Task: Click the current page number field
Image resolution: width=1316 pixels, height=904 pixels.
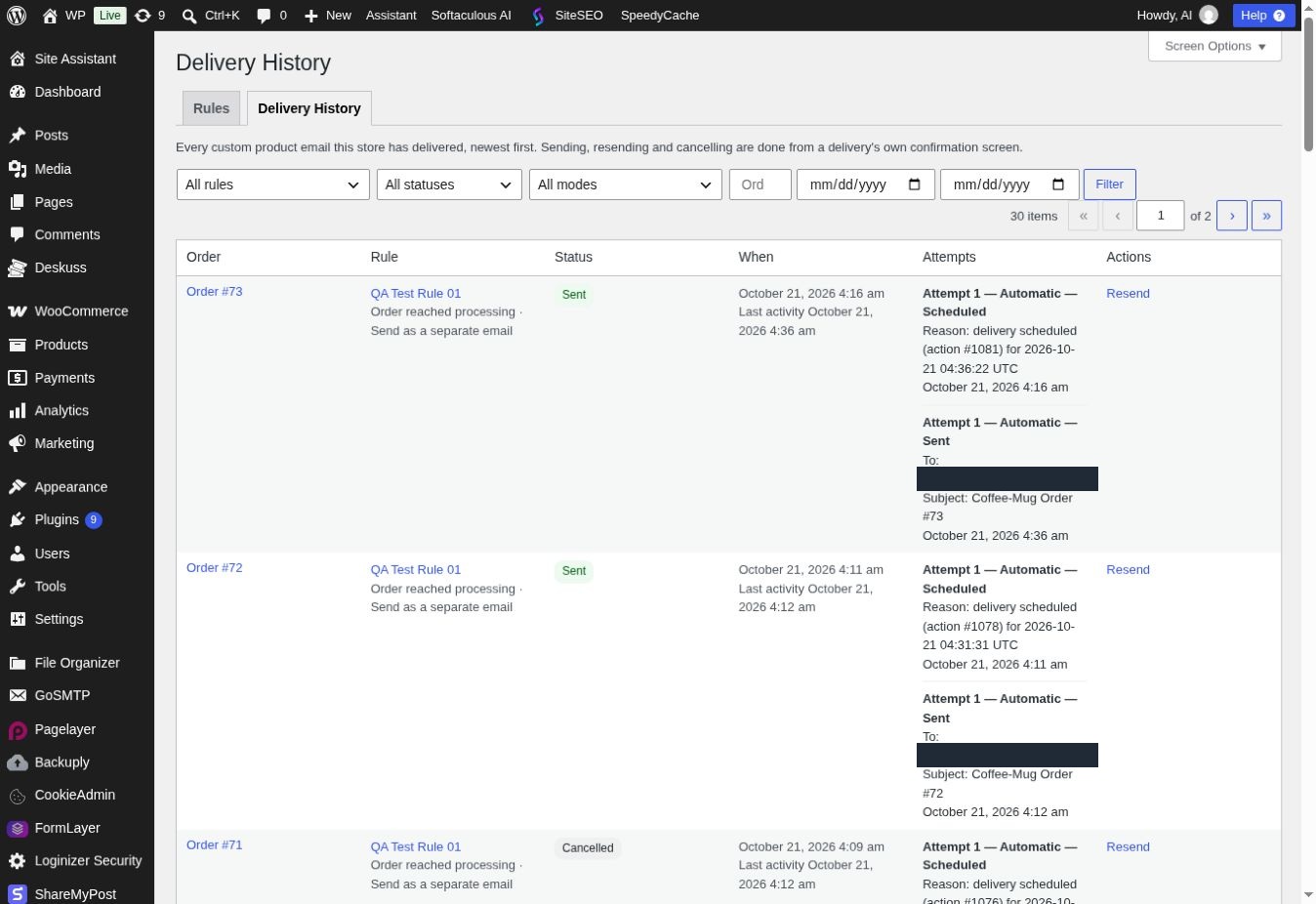Action: [1160, 216]
